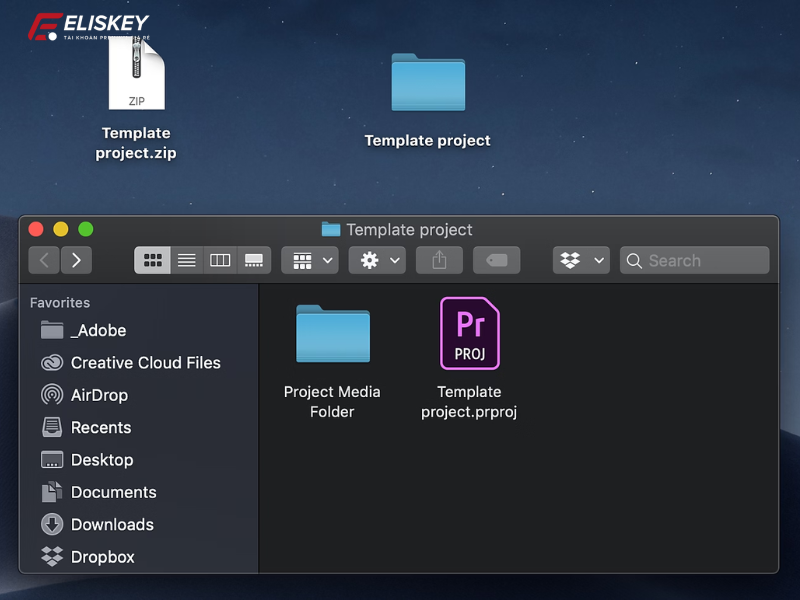
Task: Click inside the Search field
Action: [x=694, y=260]
